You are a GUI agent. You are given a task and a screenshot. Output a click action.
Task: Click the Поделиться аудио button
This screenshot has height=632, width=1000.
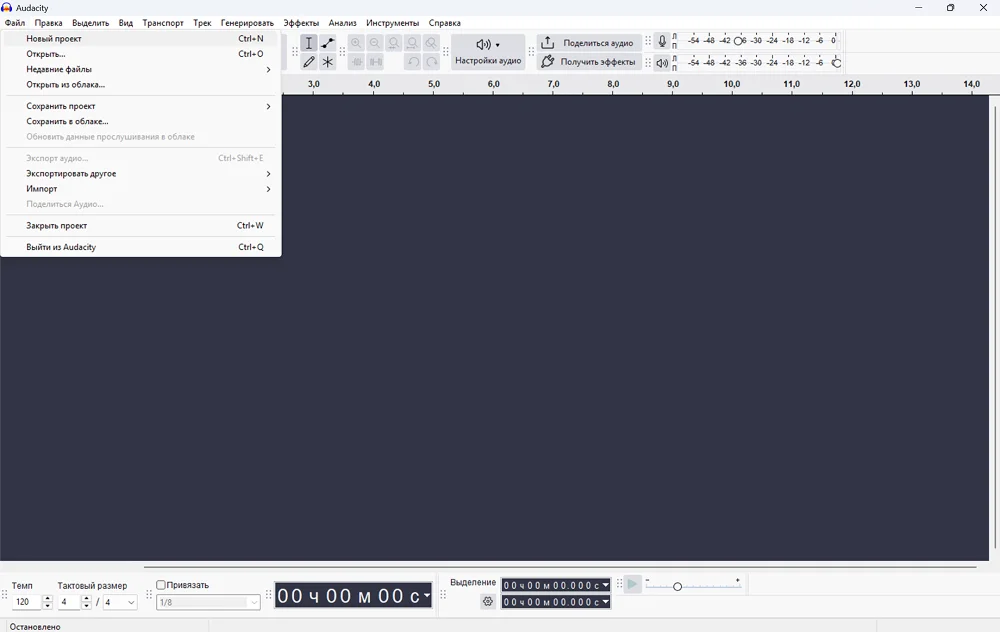pos(589,43)
